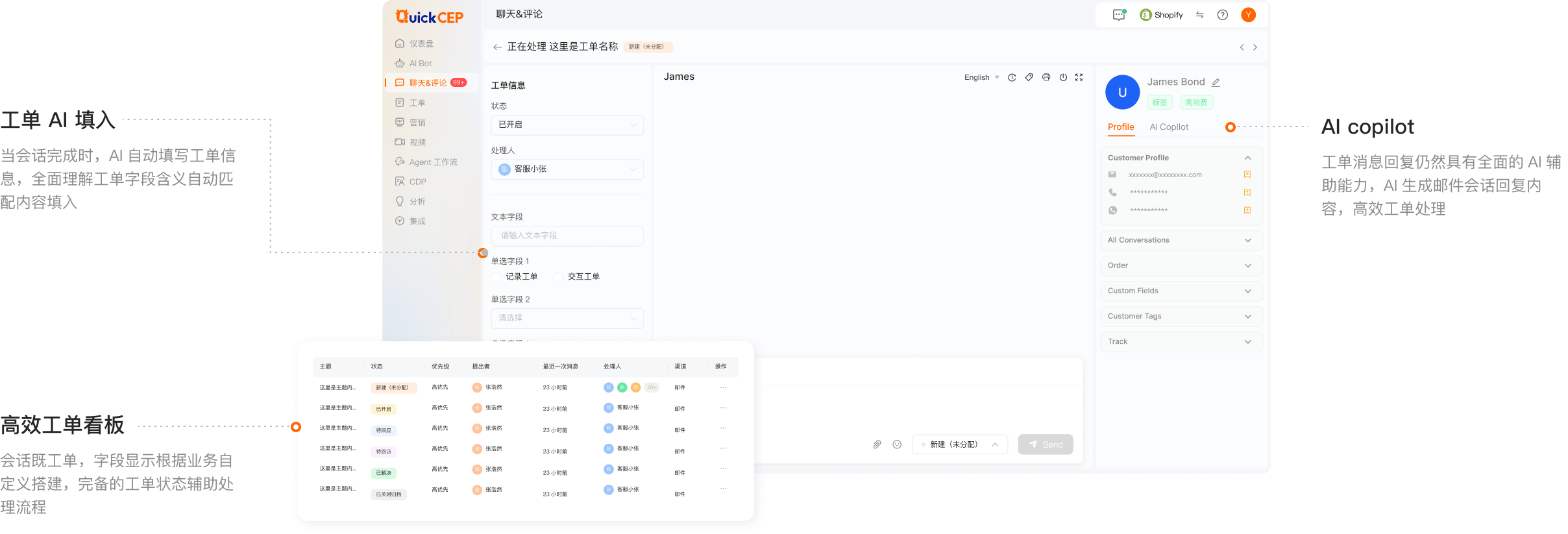Click the history clock icon in chat header

click(x=1012, y=77)
